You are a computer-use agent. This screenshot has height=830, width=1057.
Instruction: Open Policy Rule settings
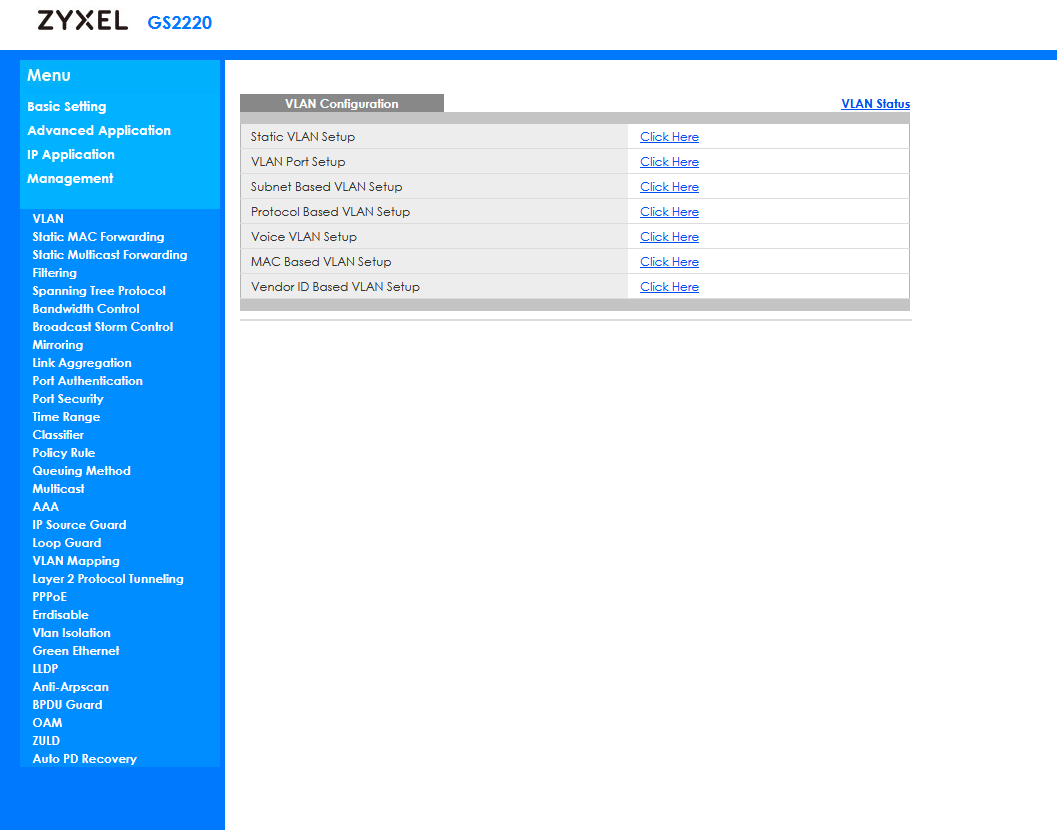63,453
